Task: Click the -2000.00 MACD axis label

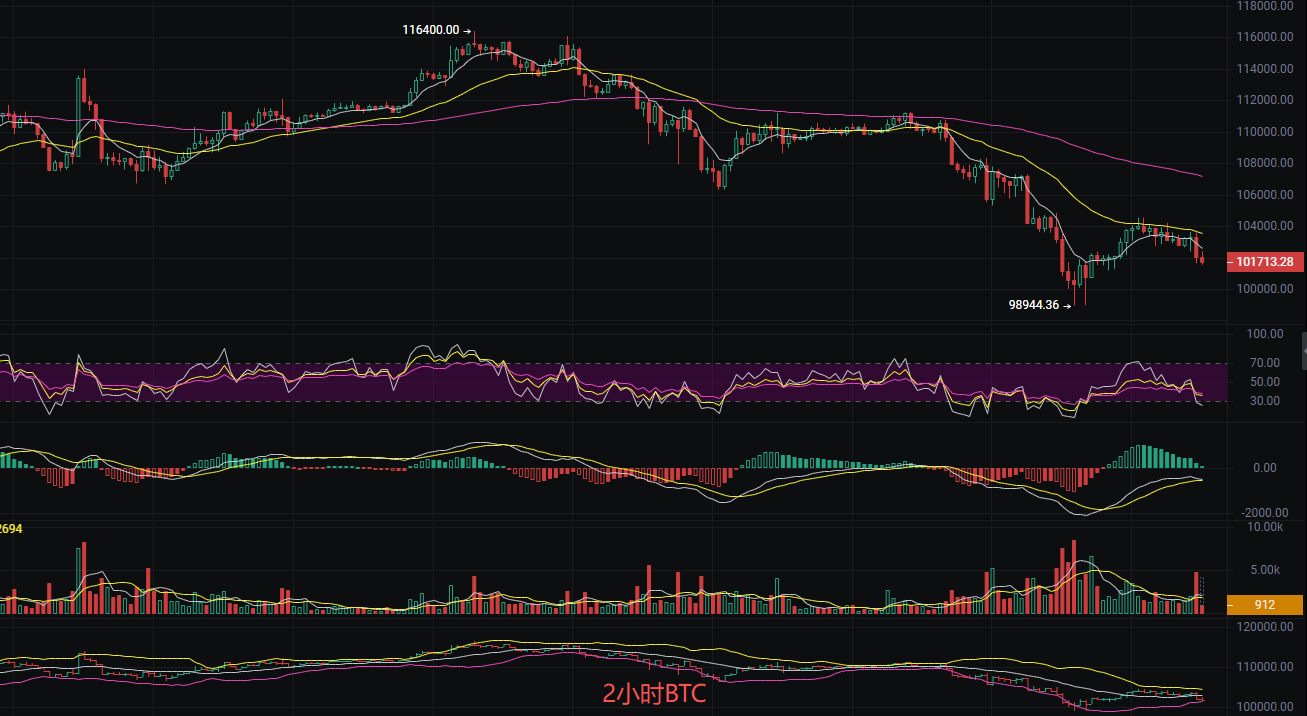Action: coord(1264,512)
